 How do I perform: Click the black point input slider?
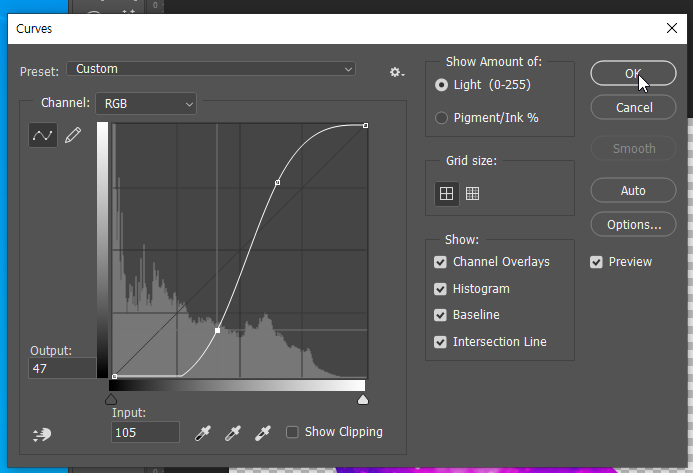point(111,400)
